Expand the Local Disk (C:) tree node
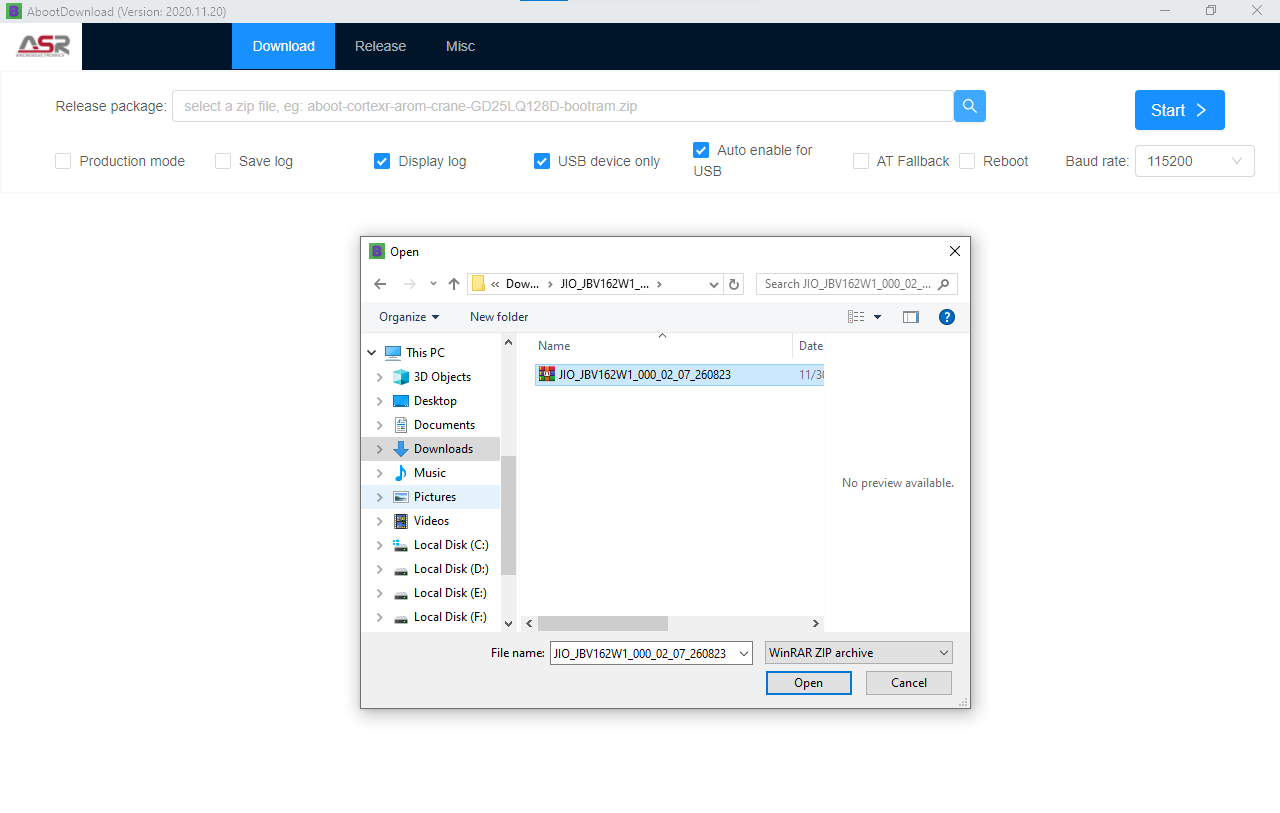This screenshot has width=1280, height=813. click(379, 545)
